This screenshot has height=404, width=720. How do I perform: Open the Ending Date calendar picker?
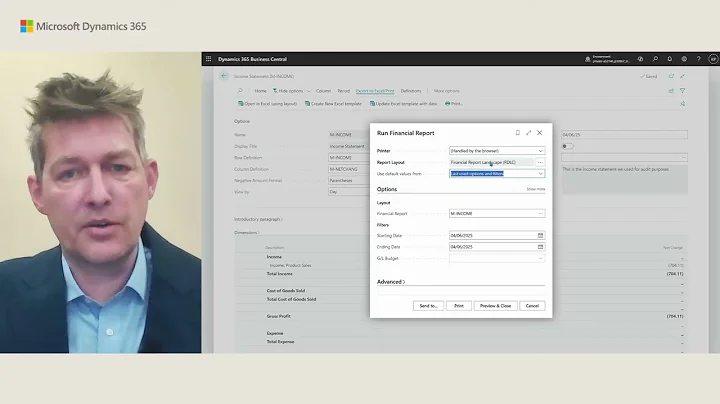(x=540, y=247)
